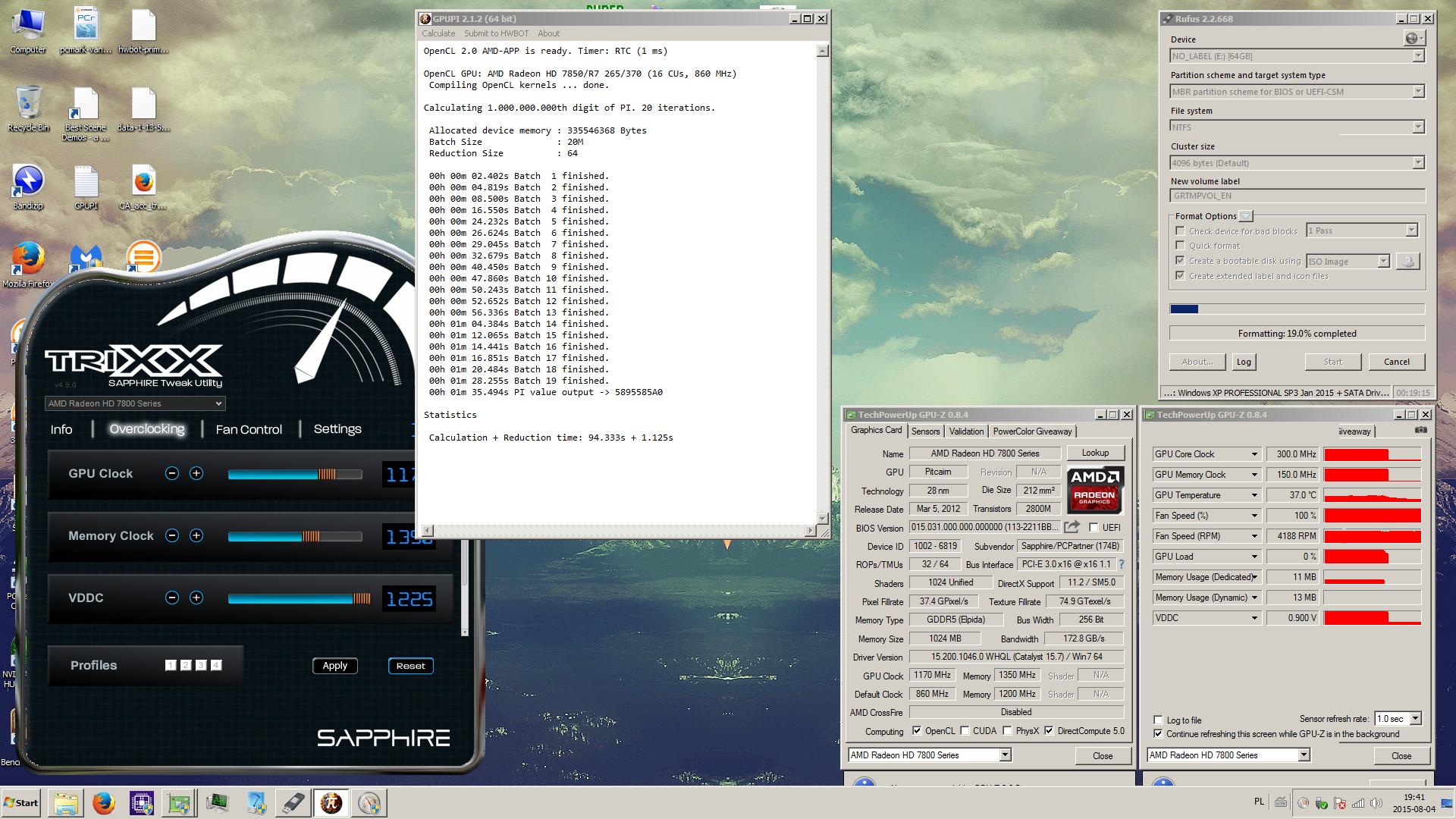This screenshot has width=1456, height=819.
Task: Launch the Bandizip desktop shortcut
Action: tap(28, 187)
